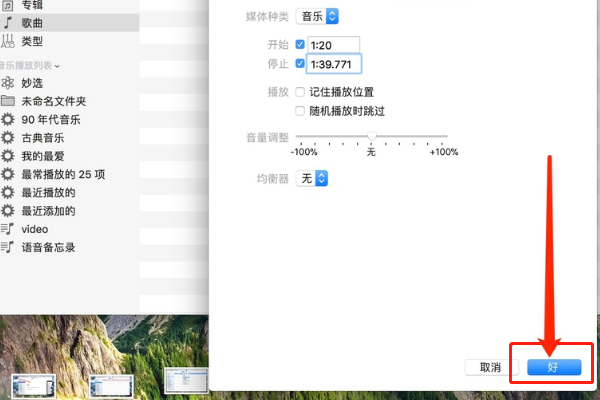Click the third desktop screenshot thumbnail
Image resolution: width=600 pixels, height=400 pixels.
(186, 380)
